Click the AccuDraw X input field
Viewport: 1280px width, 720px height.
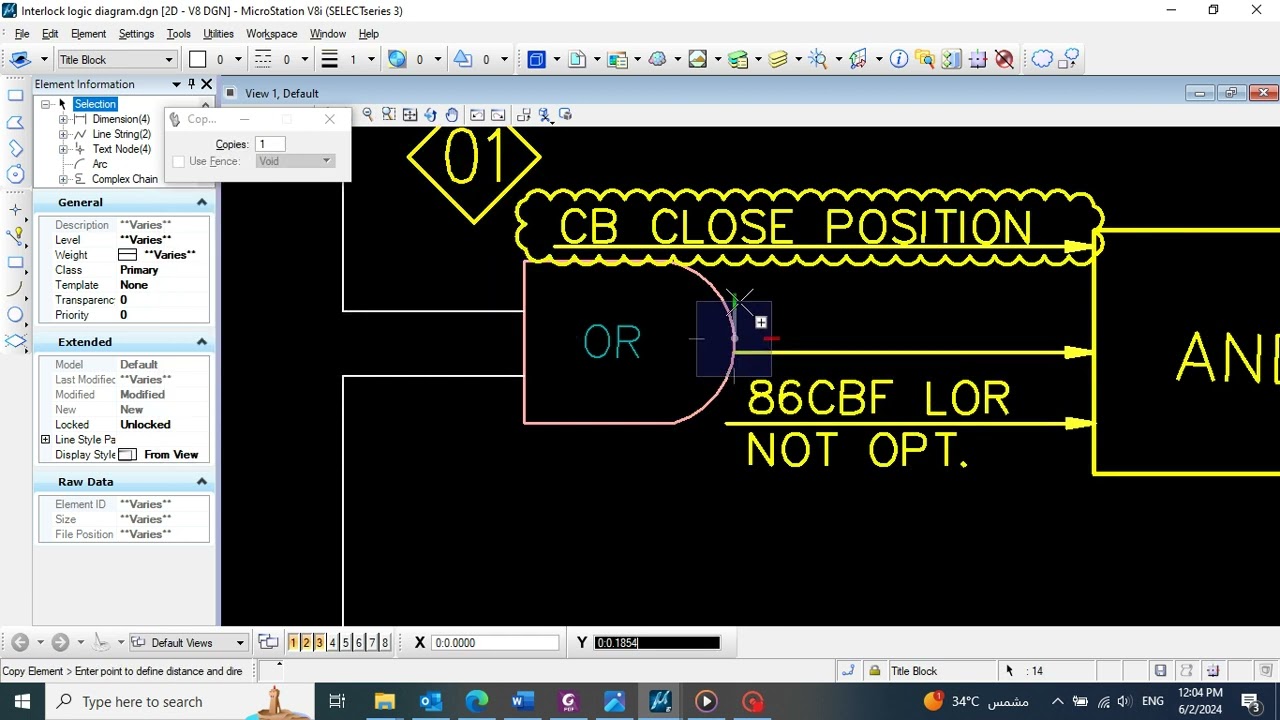pyautogui.click(x=496, y=643)
